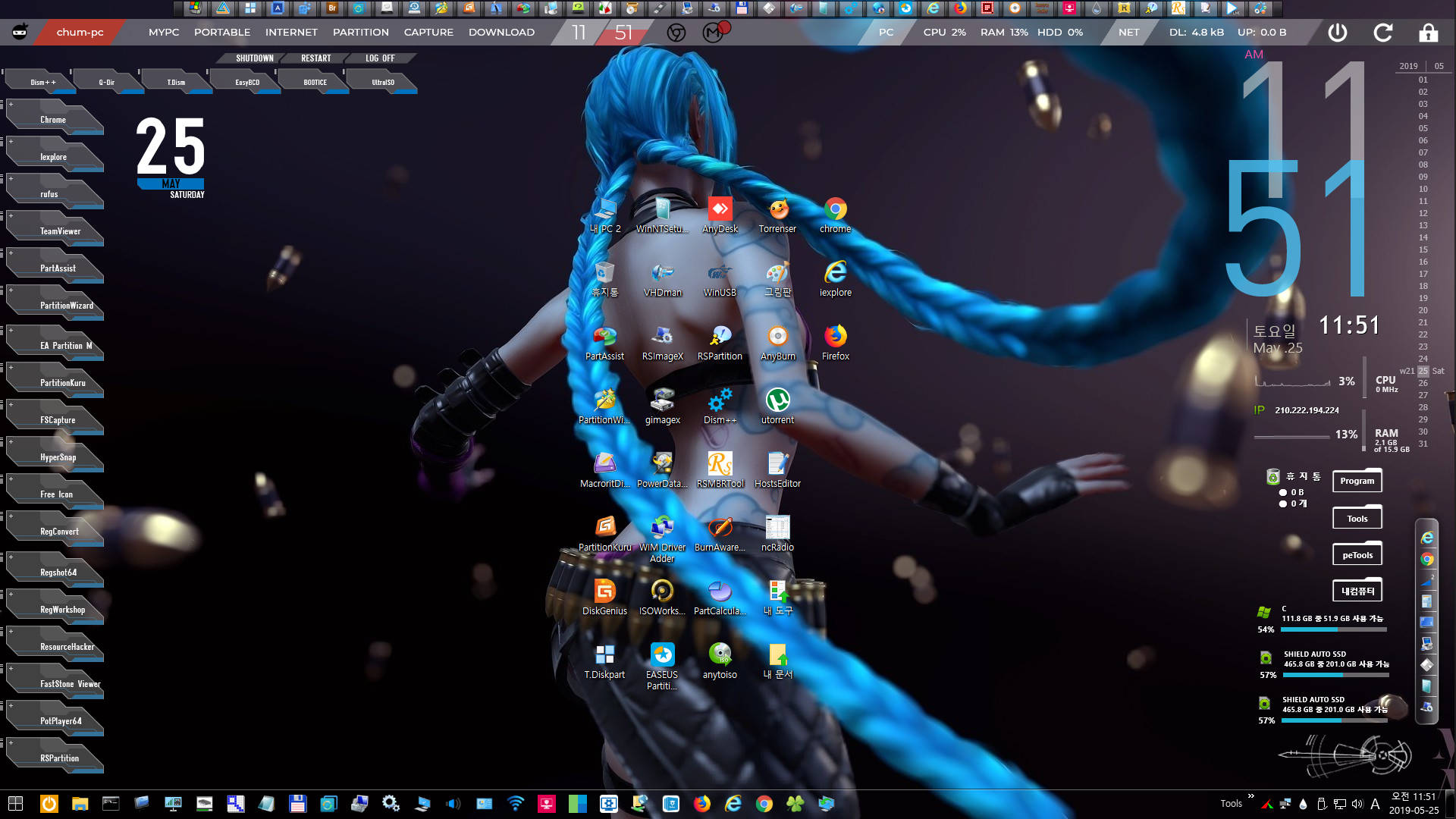Viewport: 1456px width, 819px height.
Task: Launch the T.Diskpart desktop icon
Action: 604,661
